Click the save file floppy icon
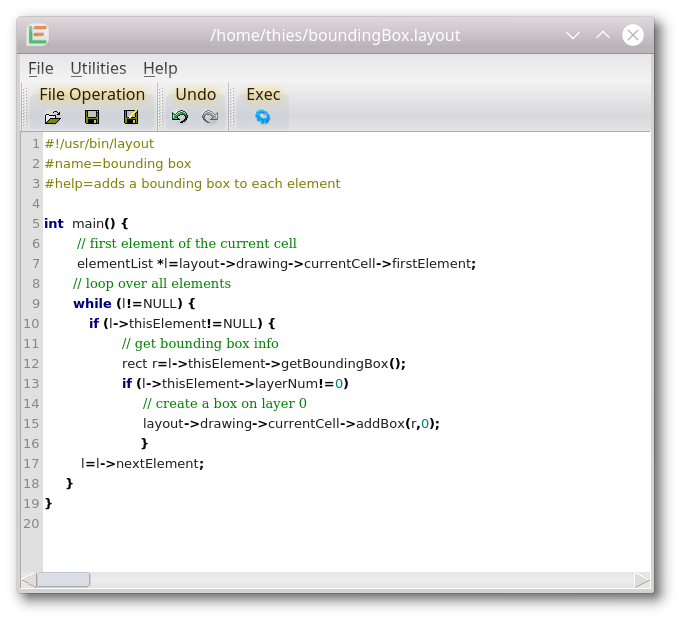The width and height of the screenshot is (683, 622). click(x=92, y=117)
